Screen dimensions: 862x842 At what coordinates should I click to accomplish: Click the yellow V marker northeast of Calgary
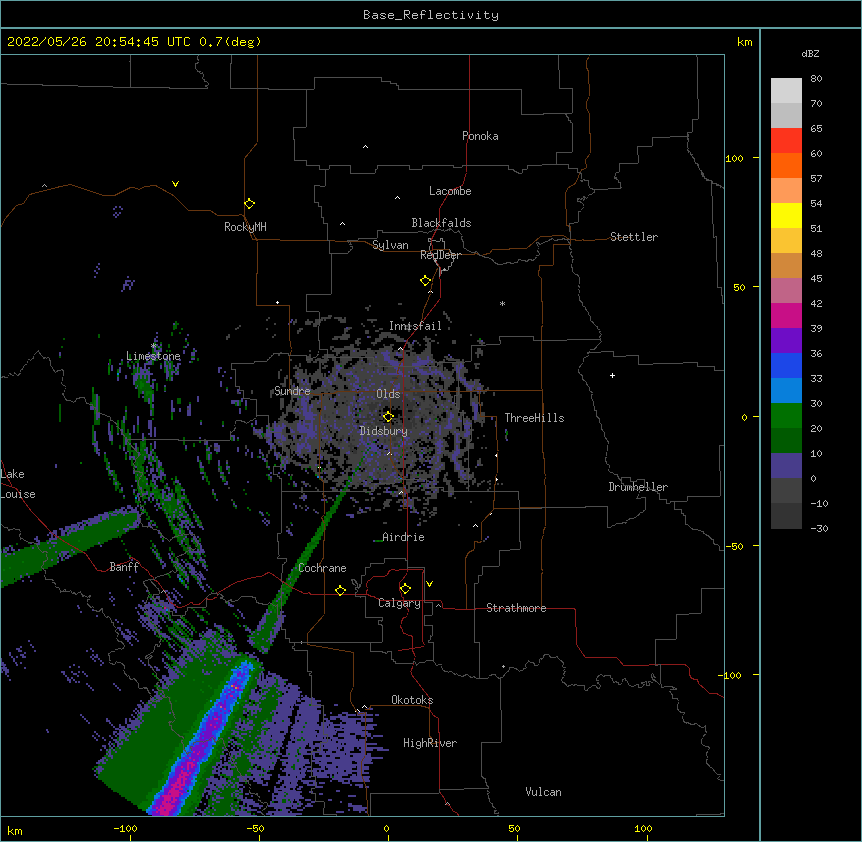[x=429, y=584]
